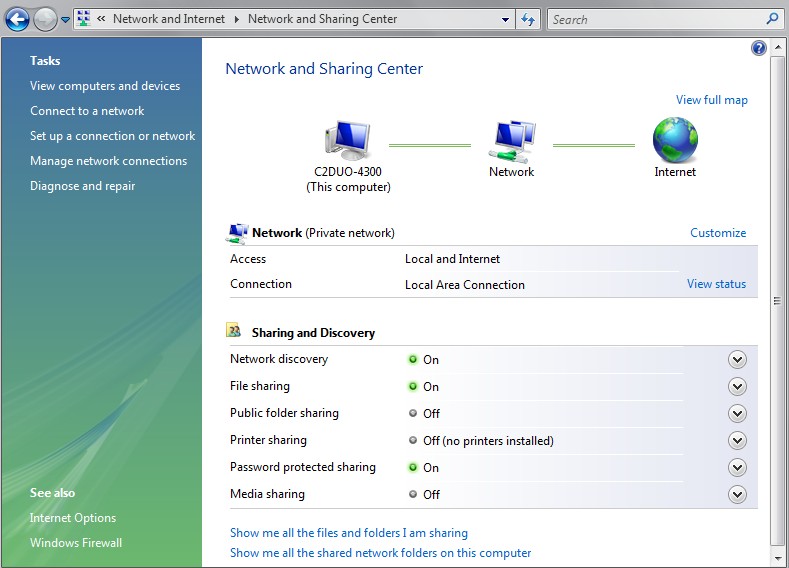Click Printer sharing Off indicator
This screenshot has height=568, width=789.
tap(413, 440)
